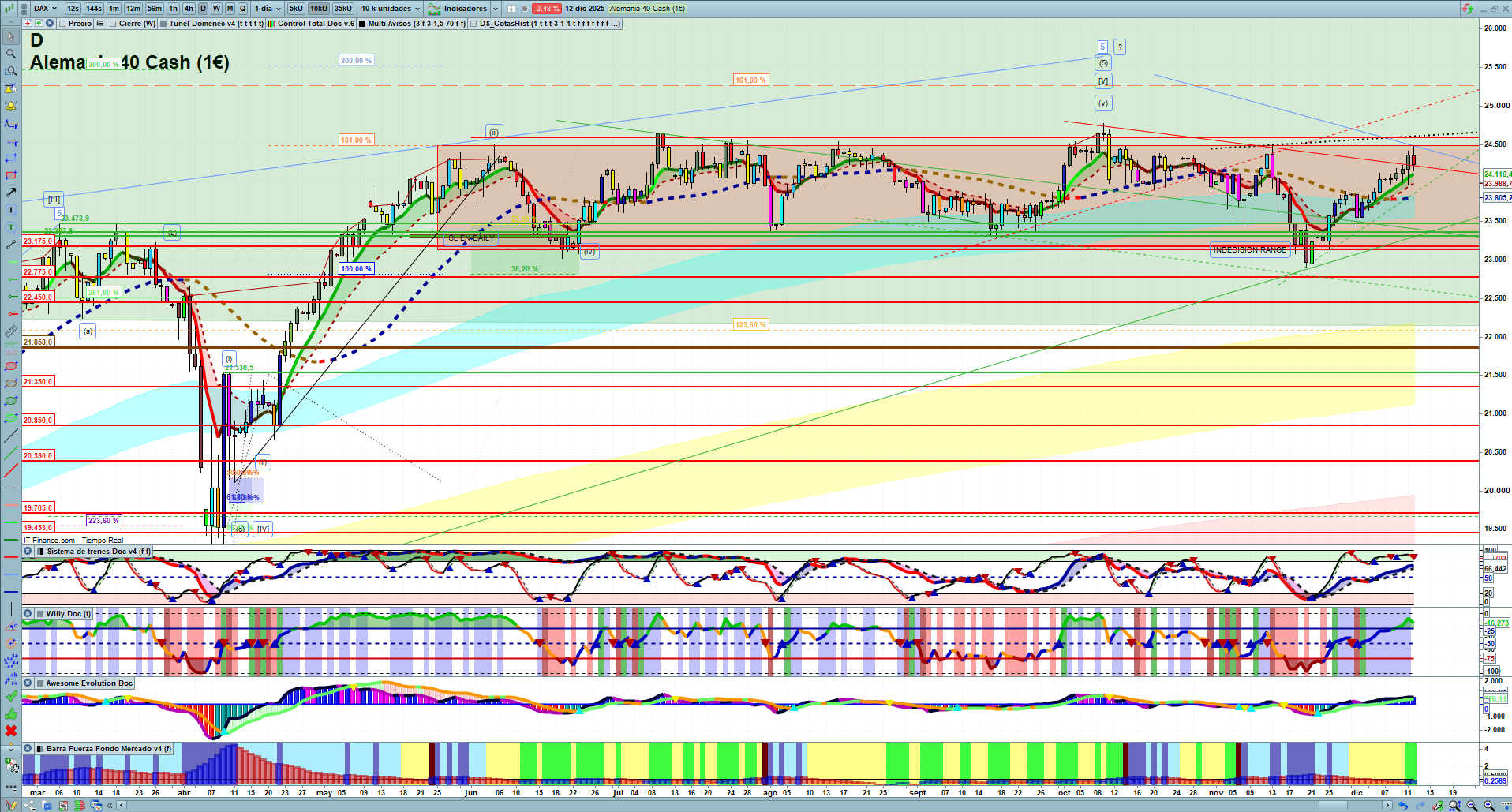Click the red X delete tool
The image size is (1512, 812).
click(x=10, y=731)
